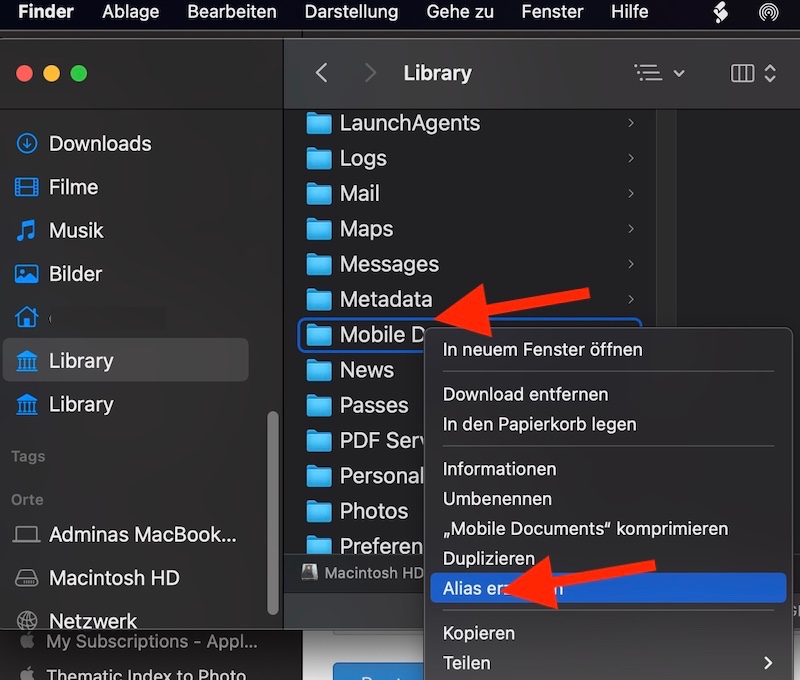Image resolution: width=800 pixels, height=680 pixels.
Task: Choose Umbenennen from the context menu
Action: click(497, 499)
